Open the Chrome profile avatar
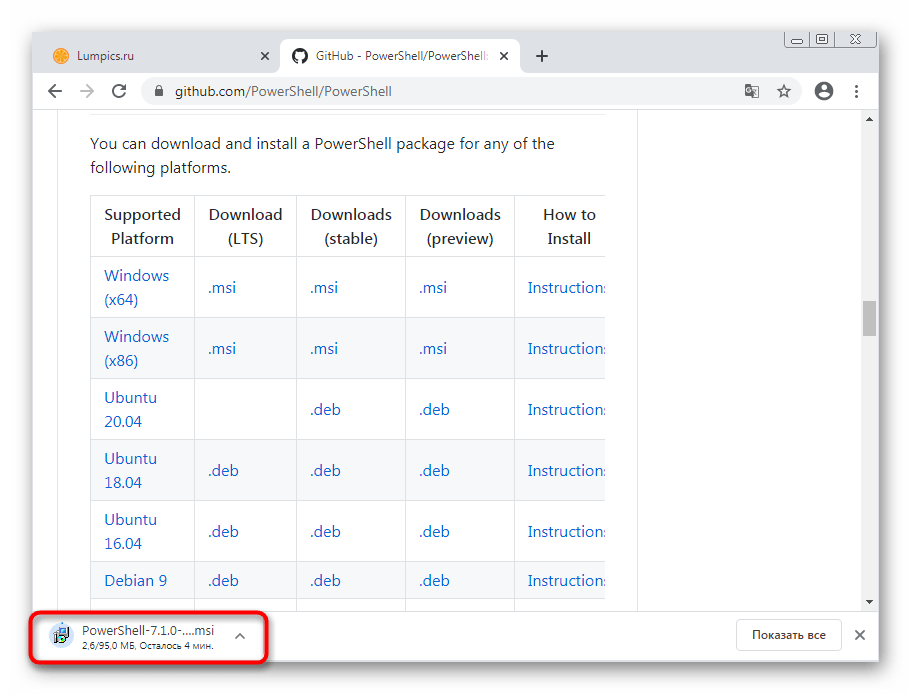The width and height of the screenshot is (911, 694). (x=824, y=91)
